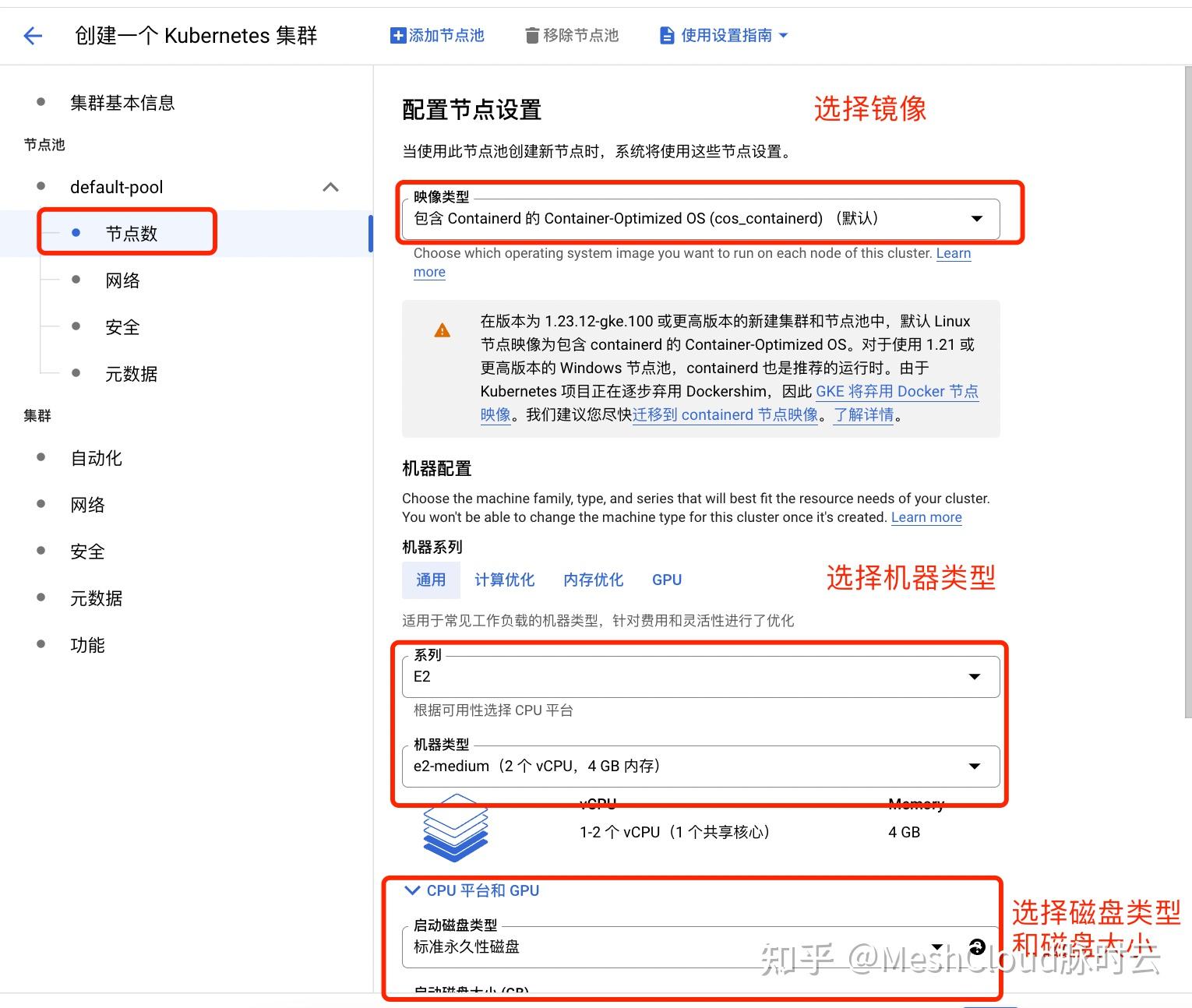Select 自动化 under 集群 section
The width and height of the screenshot is (1192, 1008).
(x=96, y=458)
